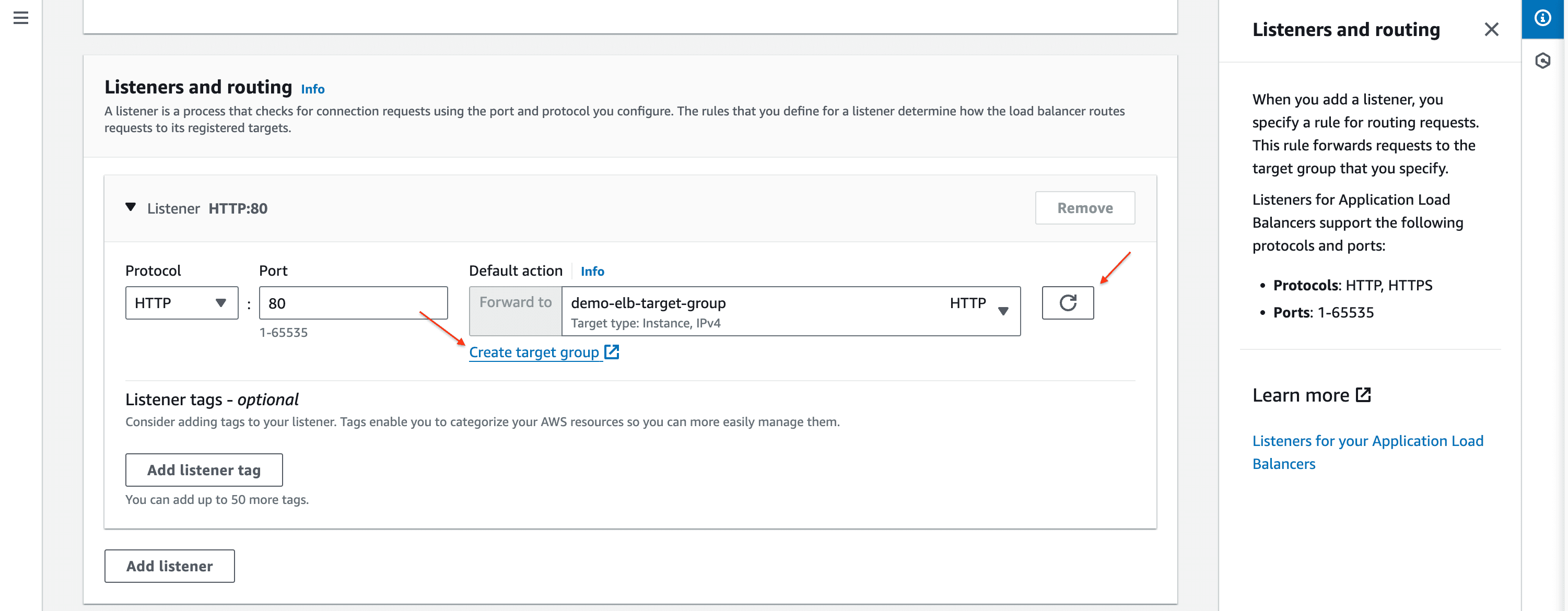Click Info link next to Default action

592,271
